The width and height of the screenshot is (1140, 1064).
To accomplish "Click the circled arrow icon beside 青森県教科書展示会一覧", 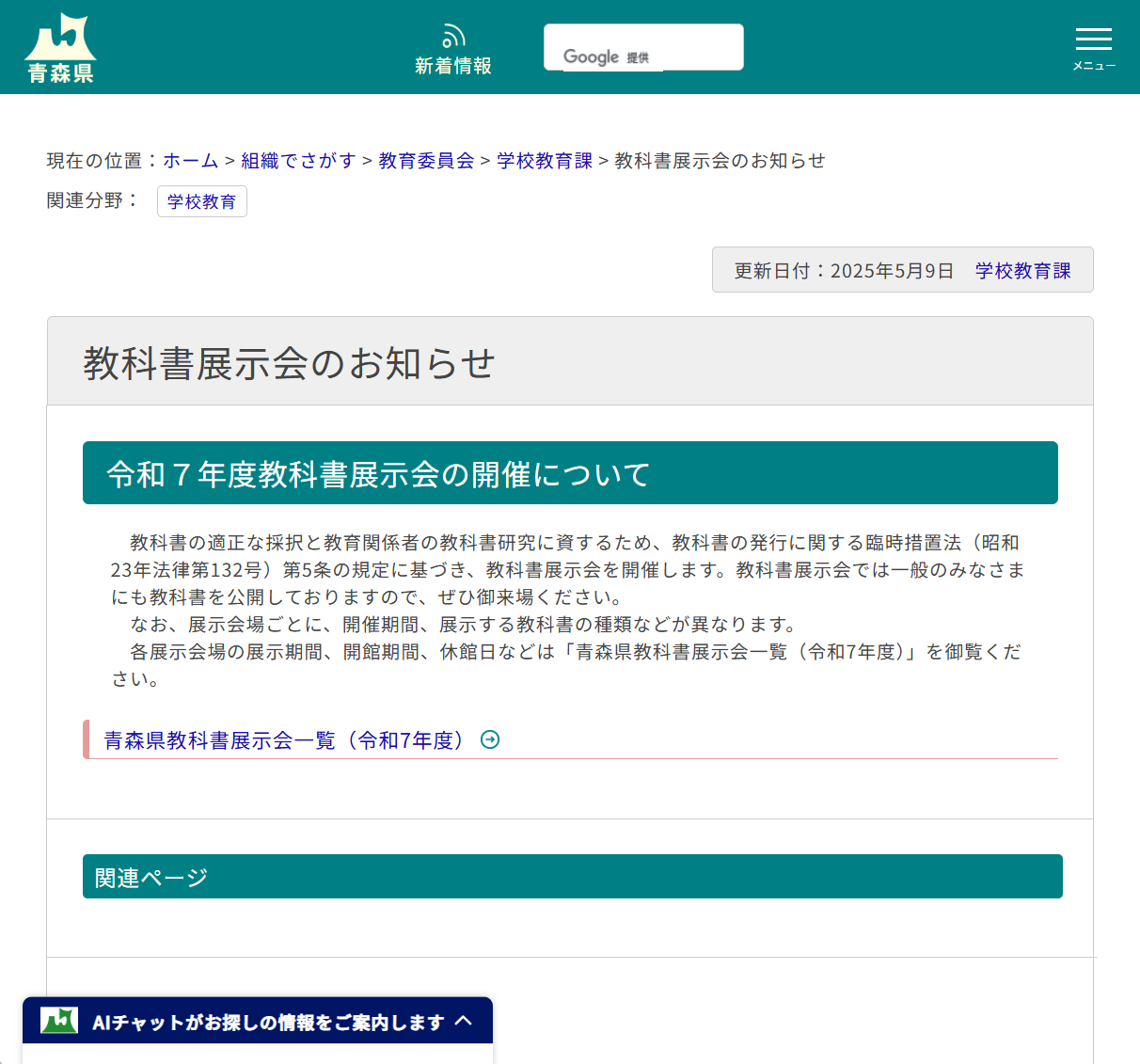I will pyautogui.click(x=489, y=739).
